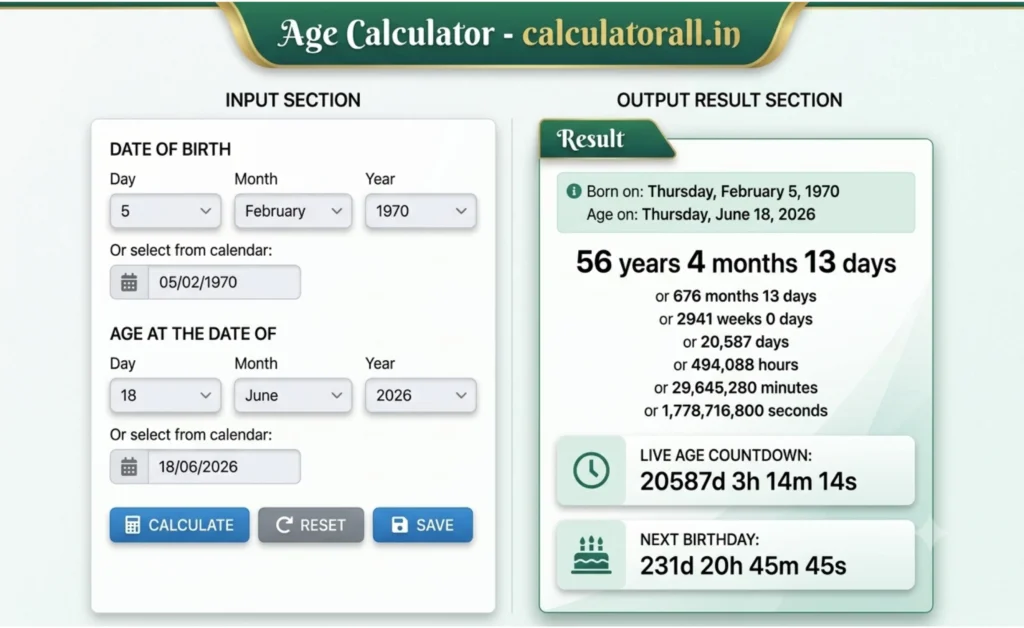The image size is (1024, 628).
Task: Click the 'or 494,088 hours' line
Action: pyautogui.click(x=736, y=364)
